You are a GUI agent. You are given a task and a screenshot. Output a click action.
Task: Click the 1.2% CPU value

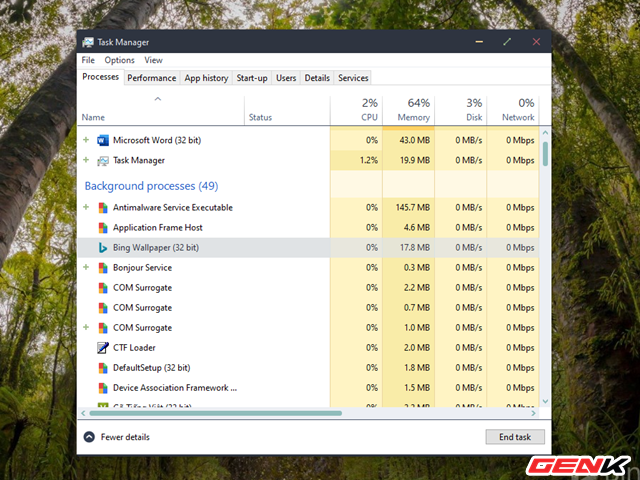point(369,160)
